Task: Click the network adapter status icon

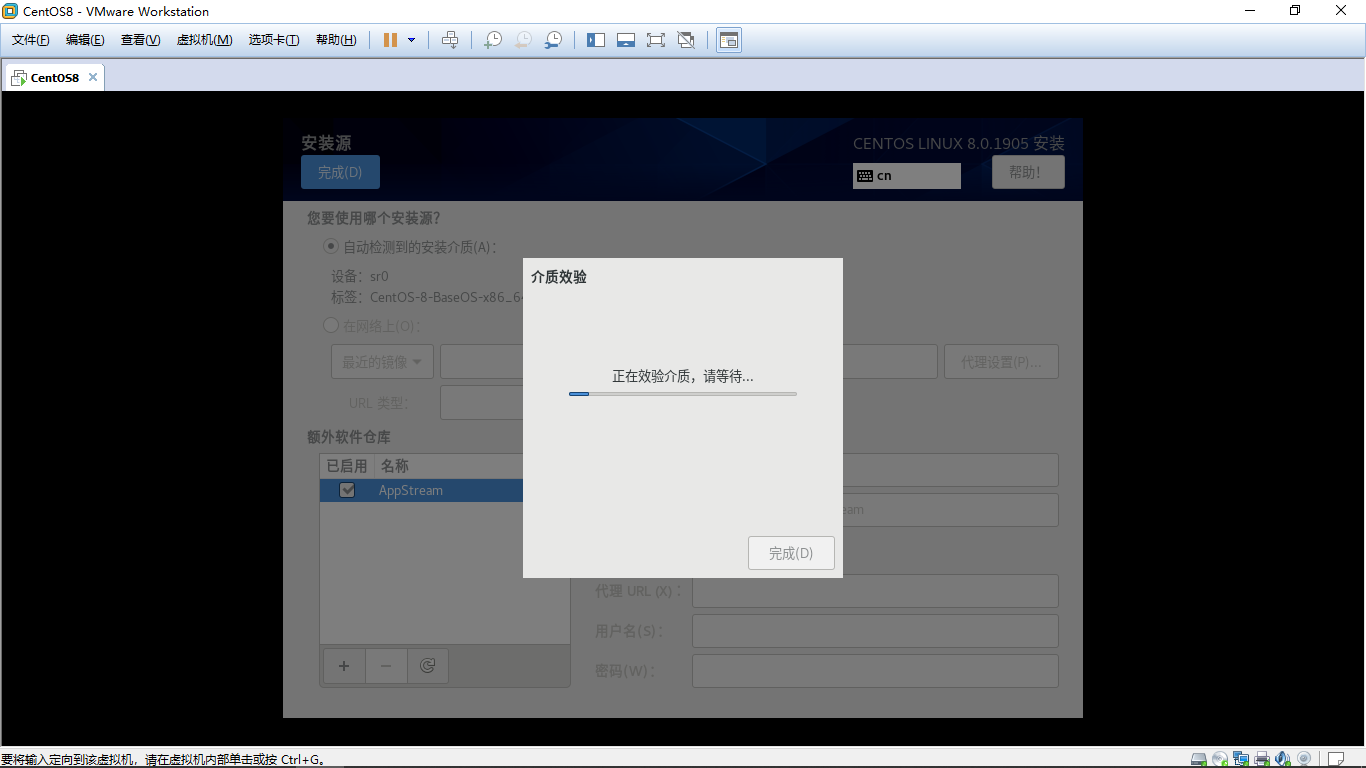Action: click(x=1241, y=759)
